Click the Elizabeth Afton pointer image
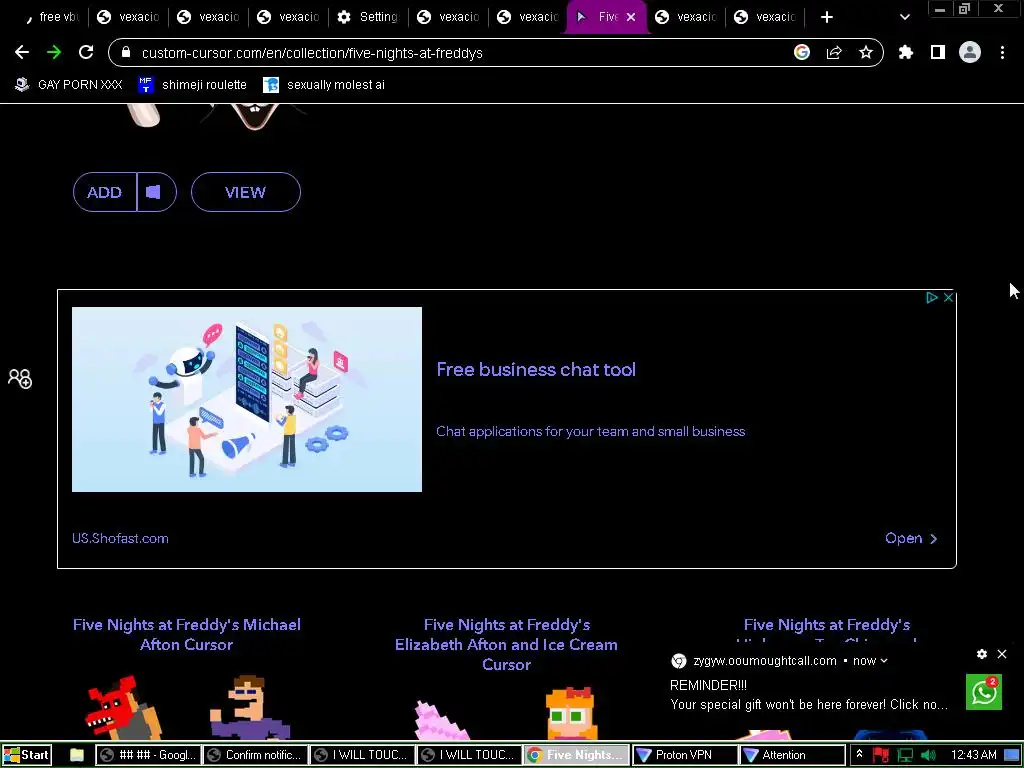Viewport: 1024px width, 768px height. pos(571,713)
